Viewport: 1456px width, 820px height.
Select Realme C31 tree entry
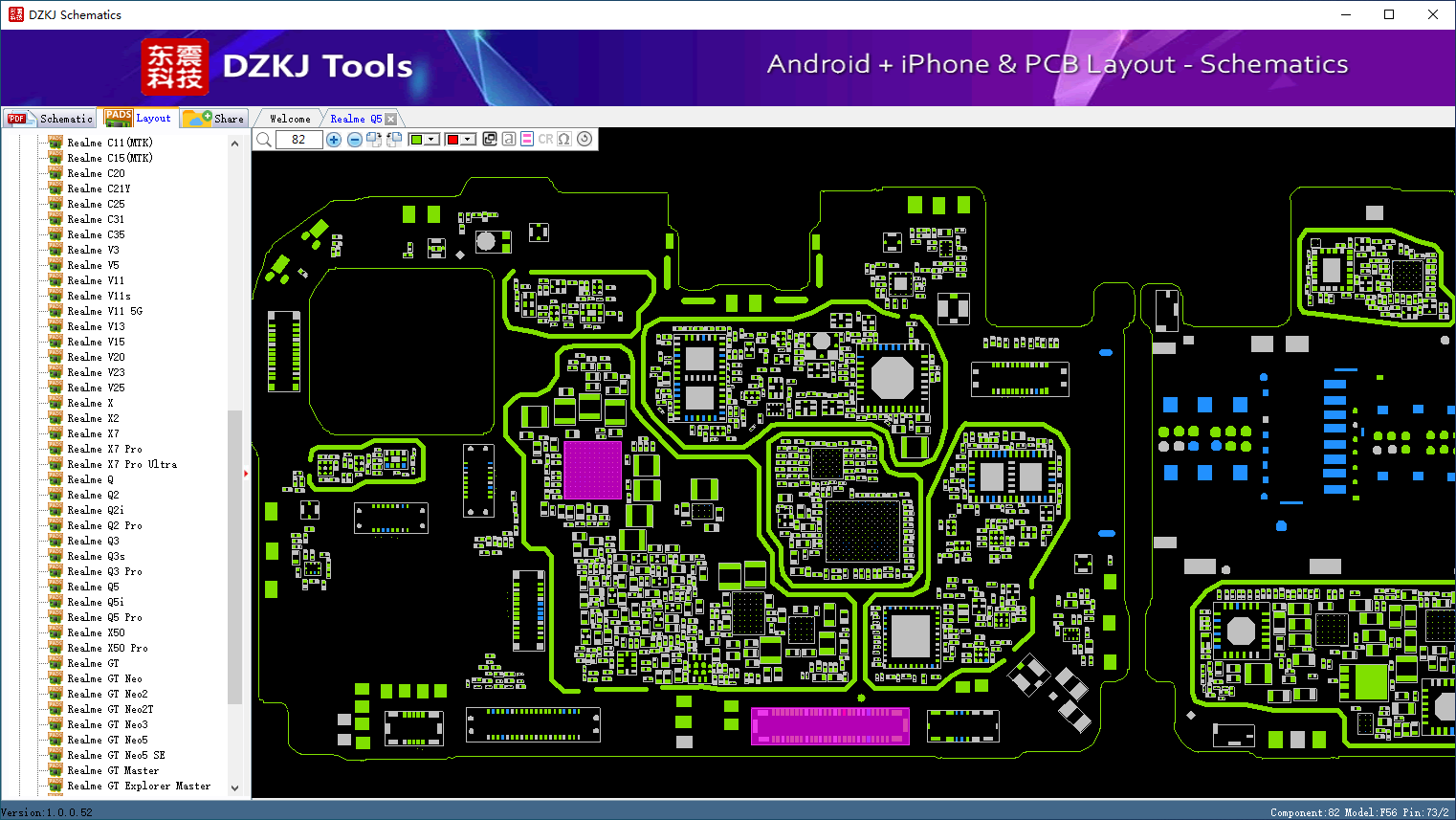[96, 219]
